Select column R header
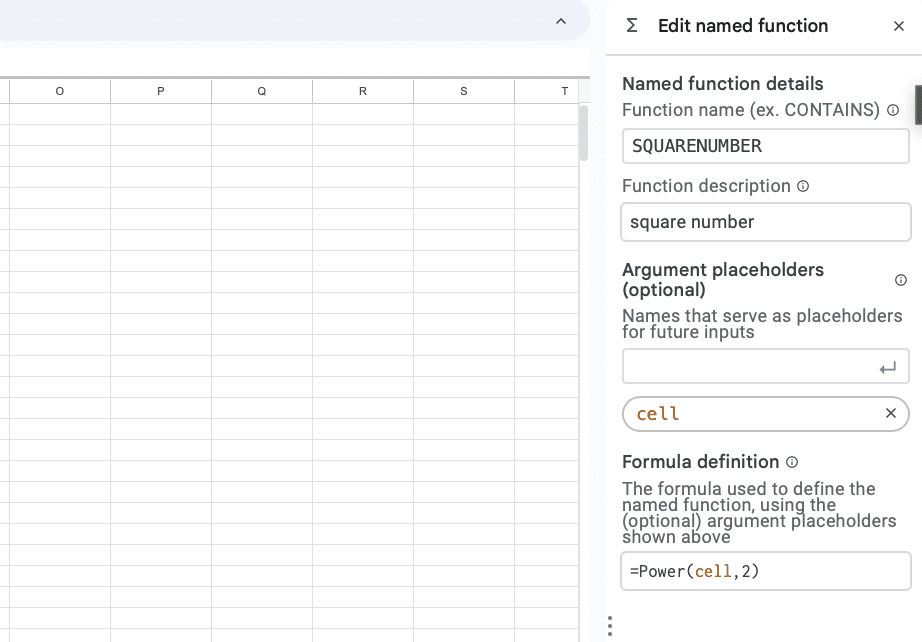The image size is (922, 642). coord(363,91)
